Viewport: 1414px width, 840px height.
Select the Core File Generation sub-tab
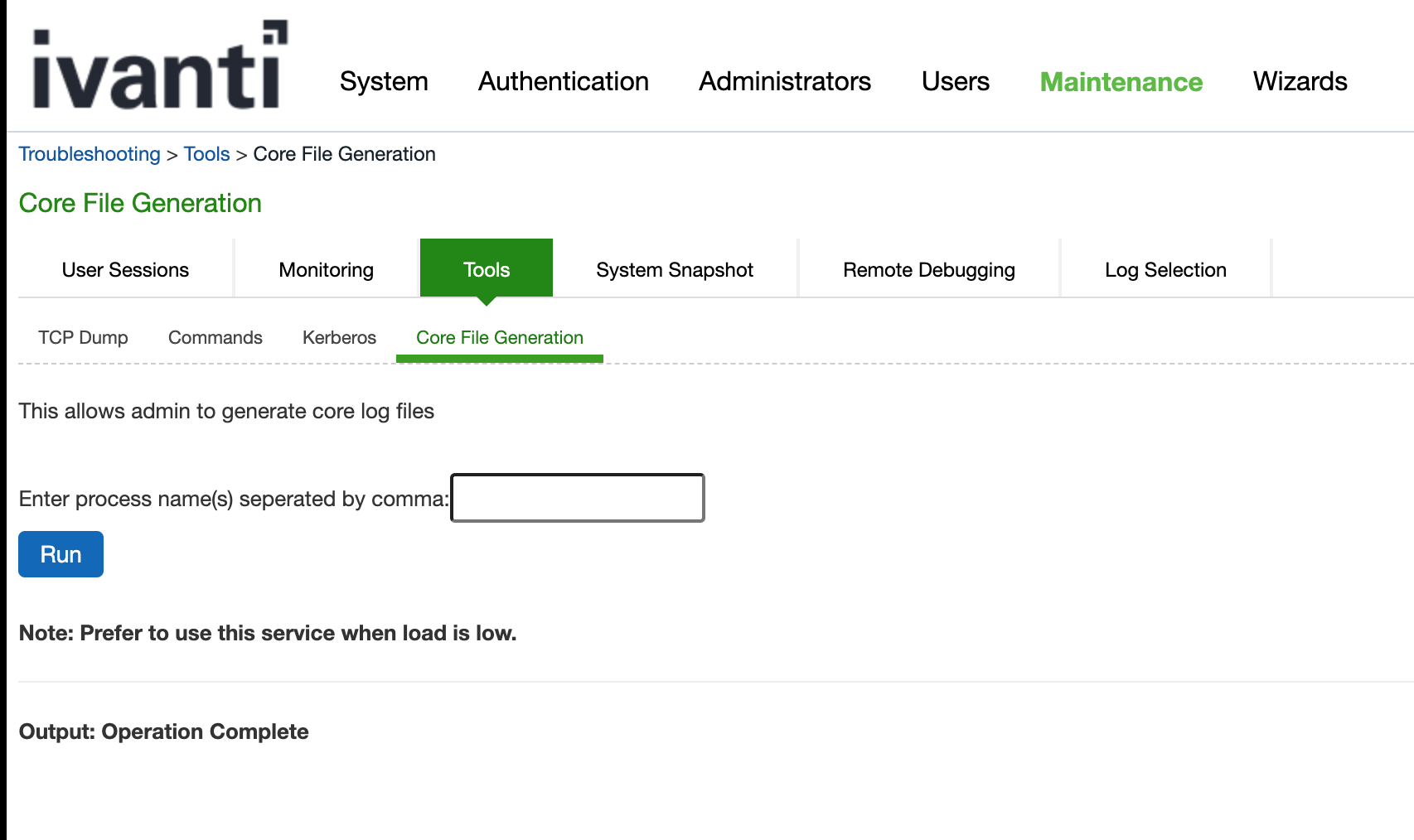coord(500,338)
